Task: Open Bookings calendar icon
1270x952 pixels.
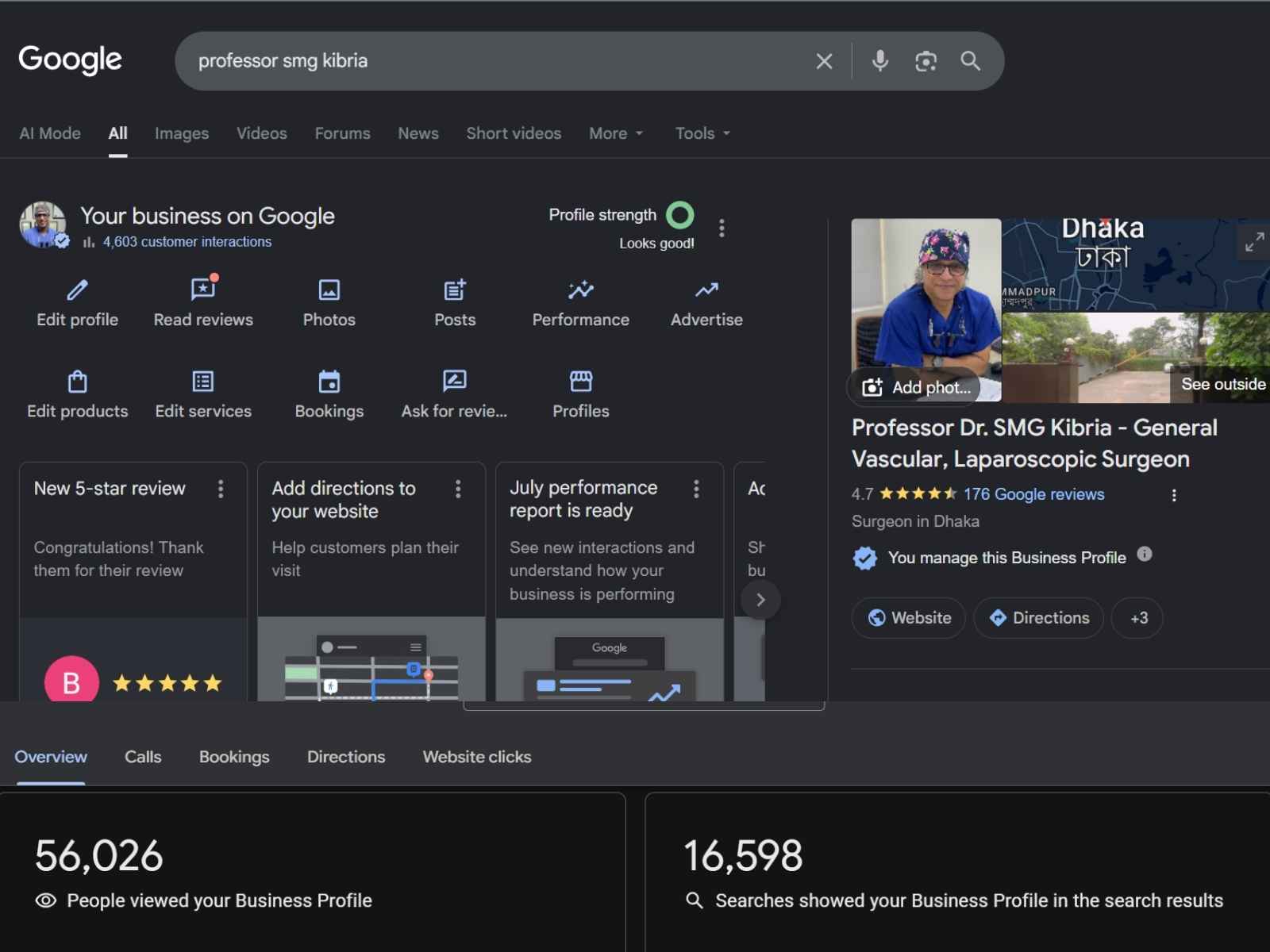Action: tap(329, 382)
